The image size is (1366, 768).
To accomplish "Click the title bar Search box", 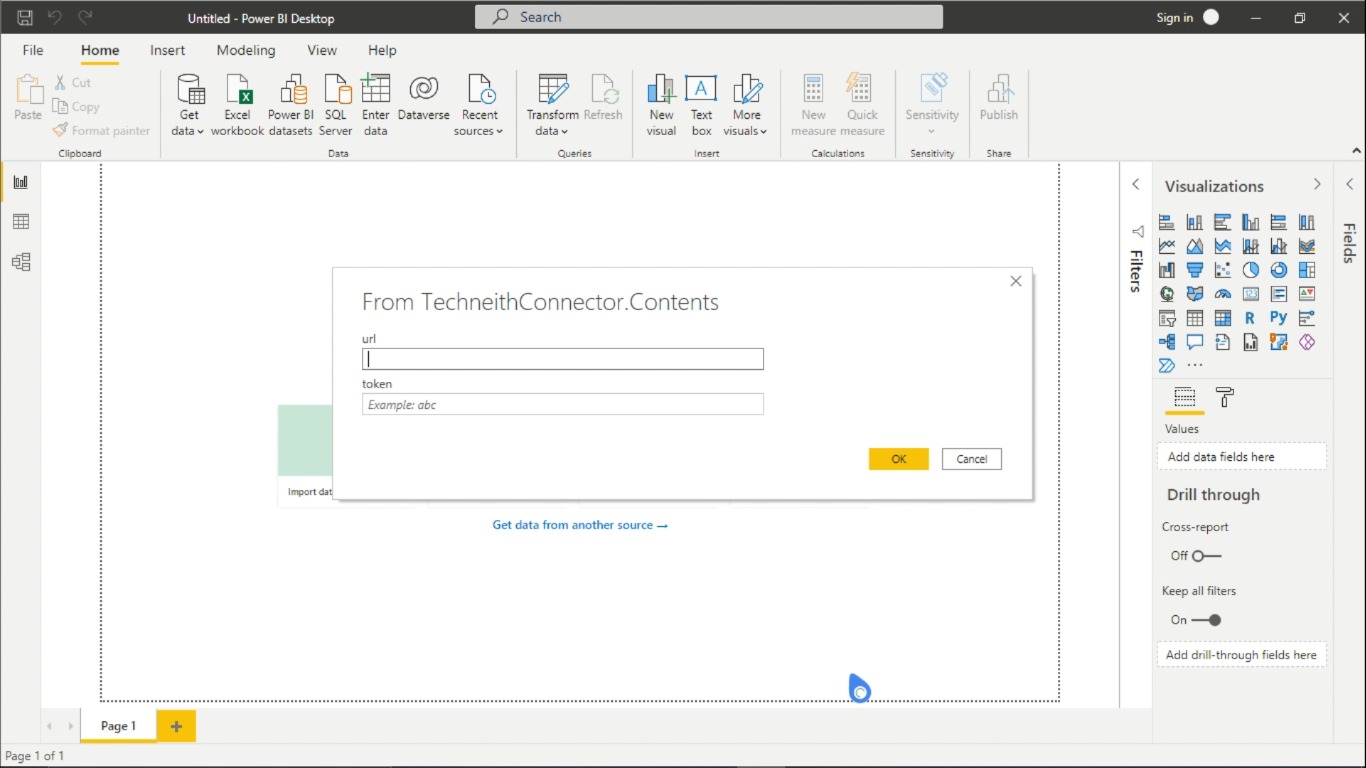I will click(709, 17).
